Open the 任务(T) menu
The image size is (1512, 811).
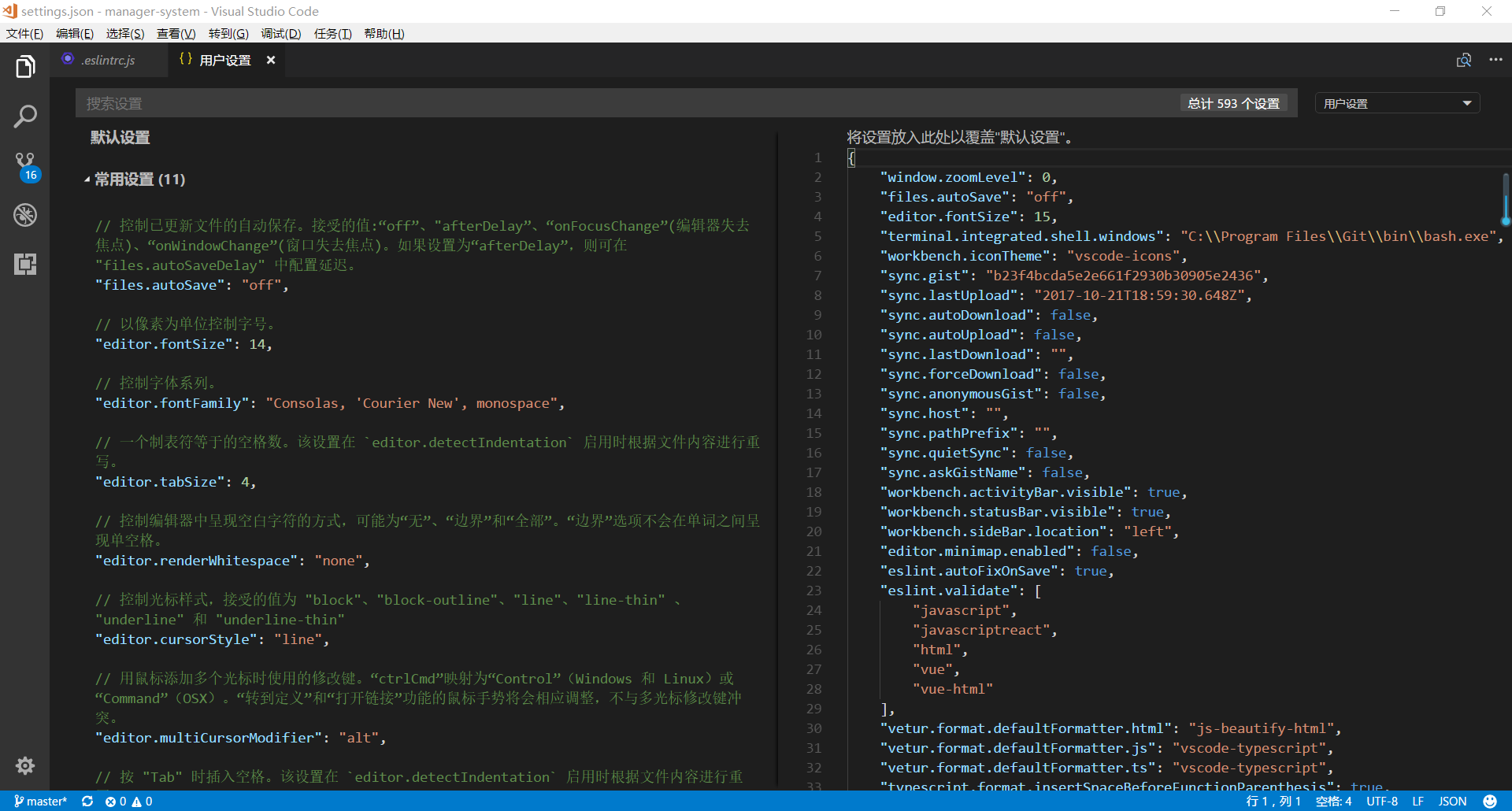pyautogui.click(x=332, y=33)
